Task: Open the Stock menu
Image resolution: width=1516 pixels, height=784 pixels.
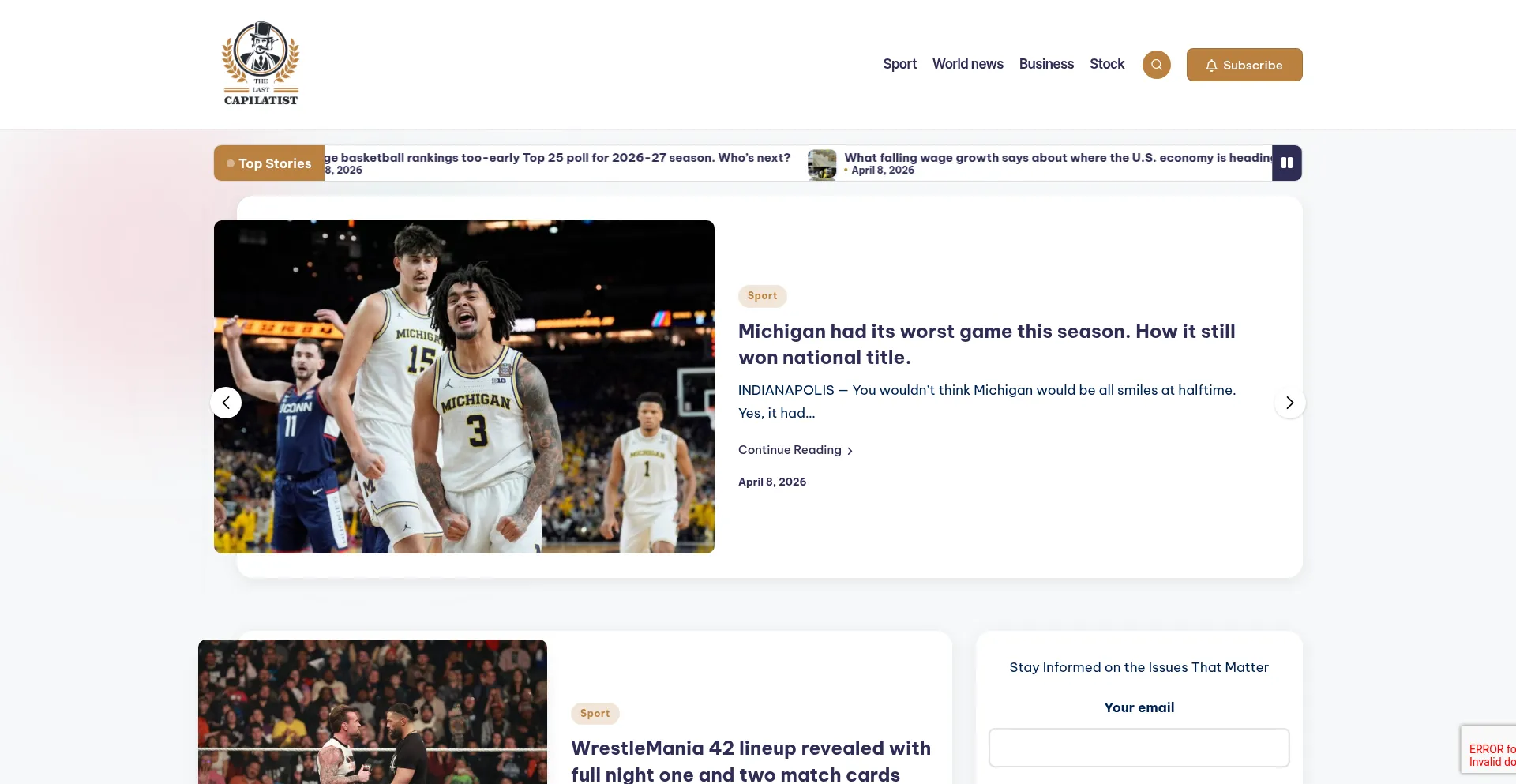Action: (x=1107, y=64)
